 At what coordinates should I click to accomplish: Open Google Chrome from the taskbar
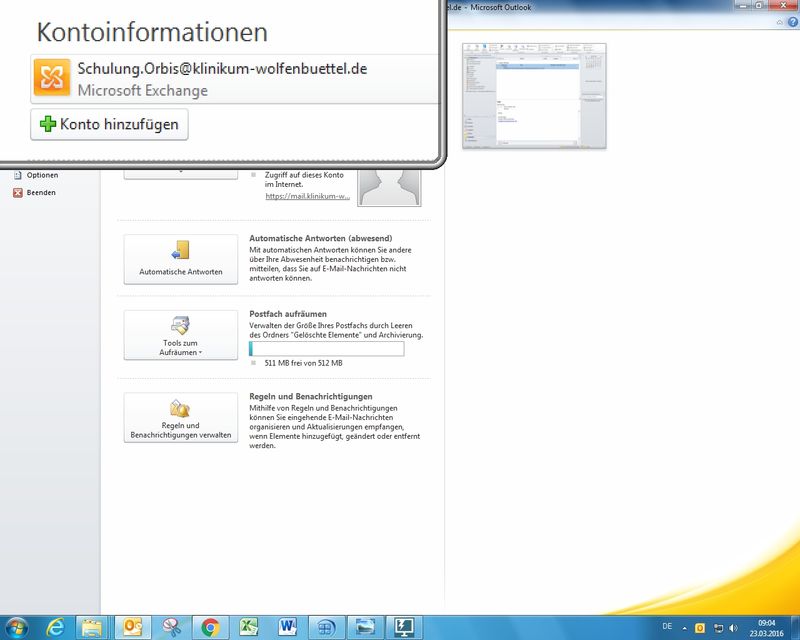(210, 627)
